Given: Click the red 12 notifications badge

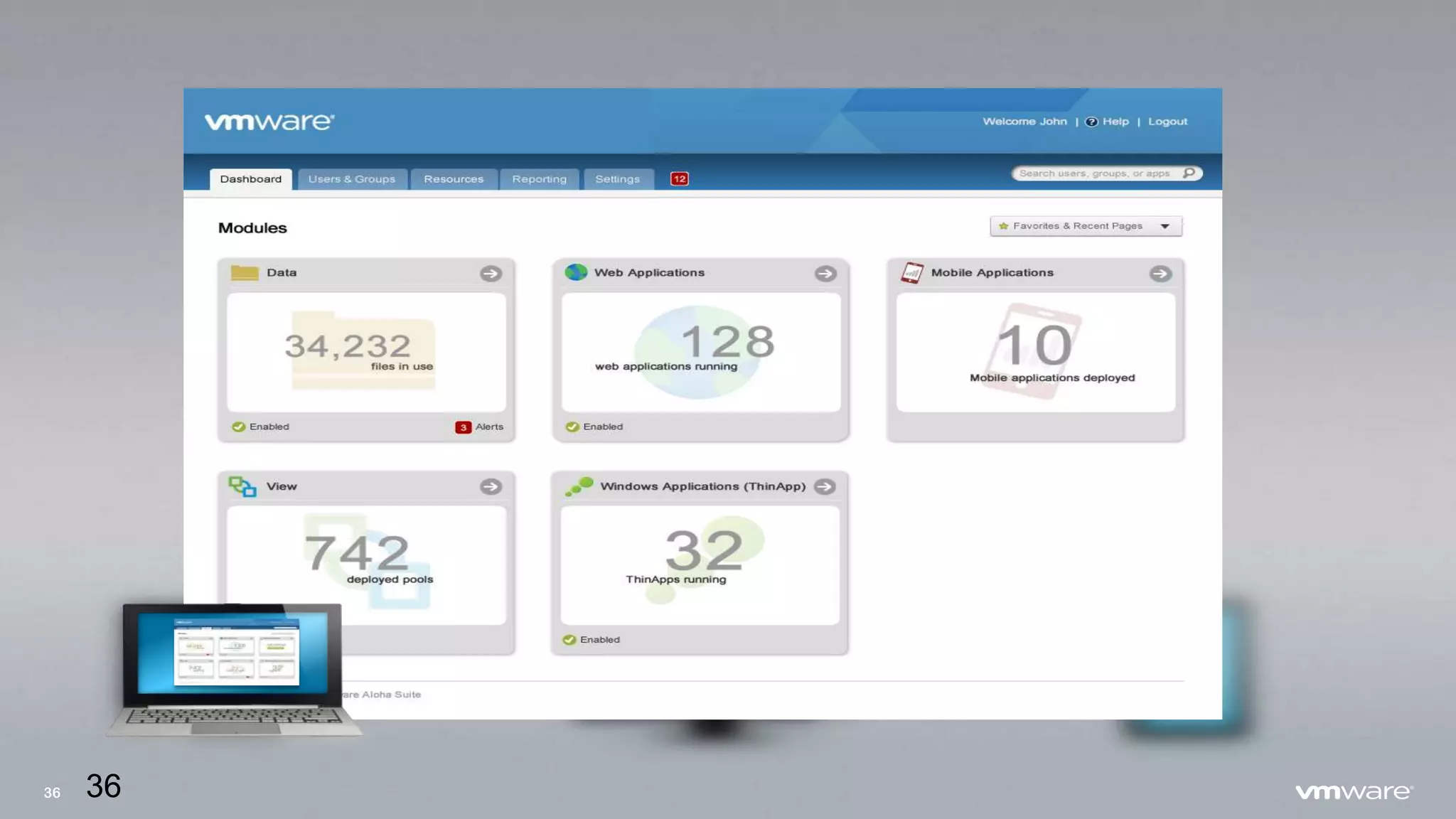Looking at the screenshot, I should [x=680, y=179].
